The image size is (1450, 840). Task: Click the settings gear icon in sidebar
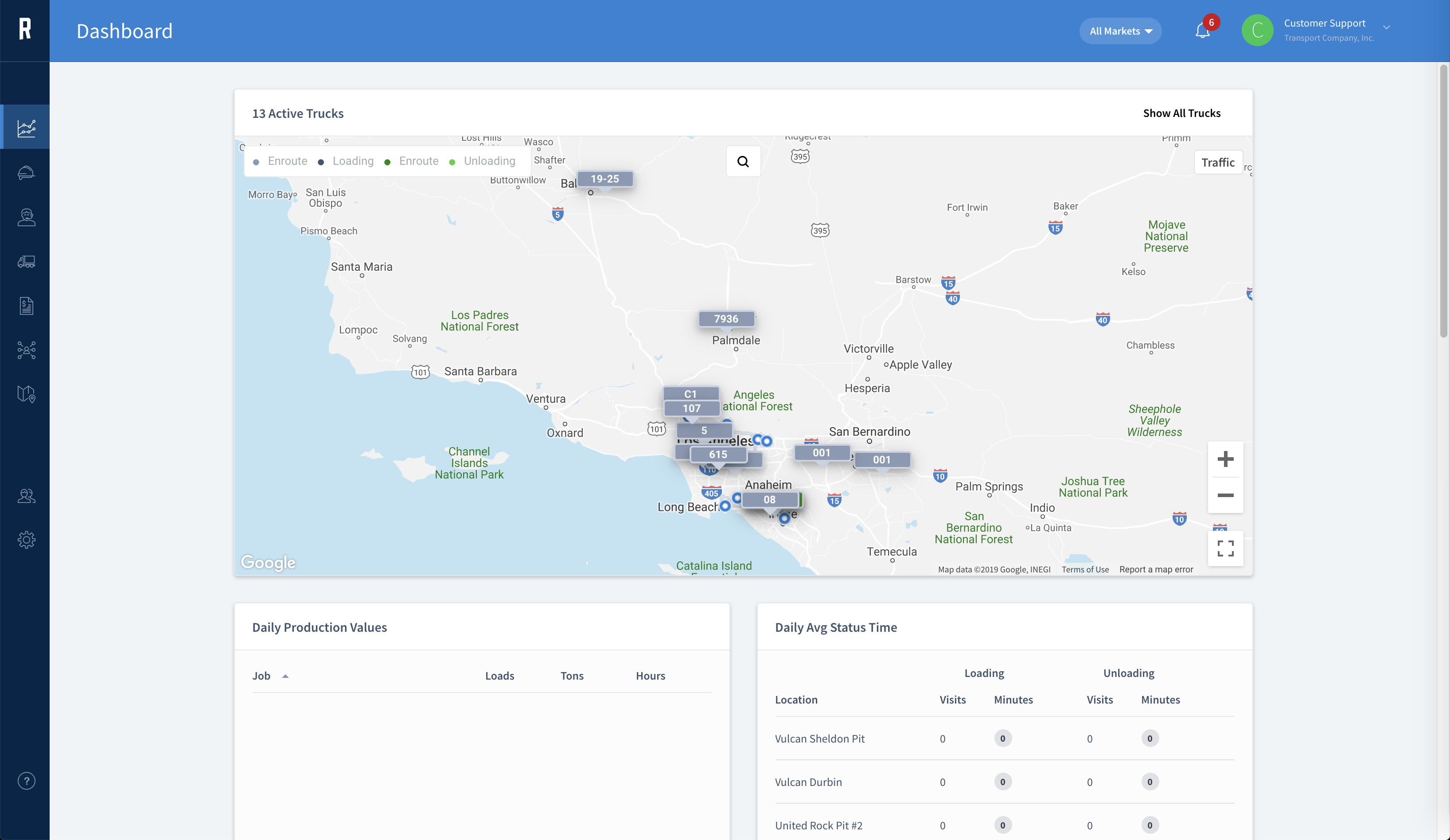27,540
